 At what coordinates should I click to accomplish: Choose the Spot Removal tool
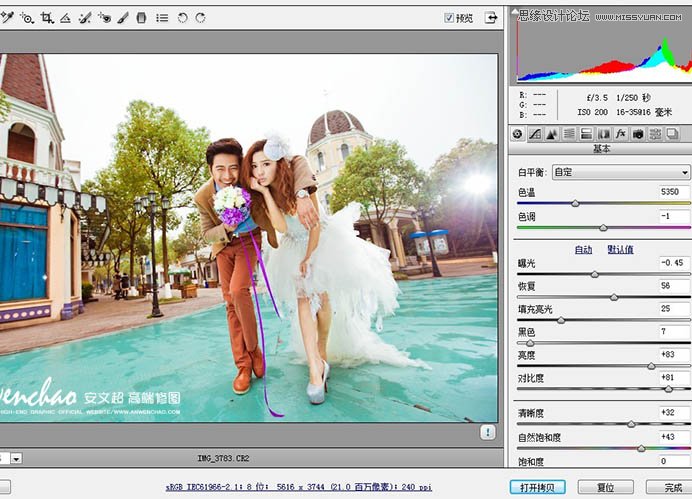coord(85,18)
